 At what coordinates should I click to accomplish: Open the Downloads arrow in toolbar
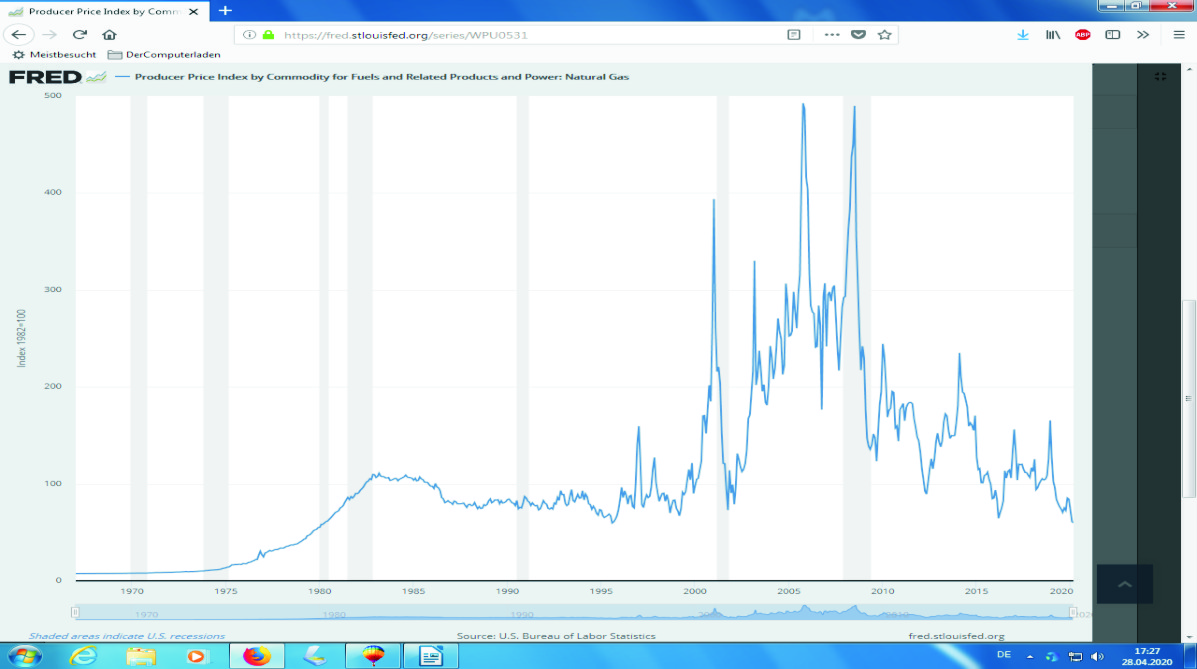(x=1022, y=34)
